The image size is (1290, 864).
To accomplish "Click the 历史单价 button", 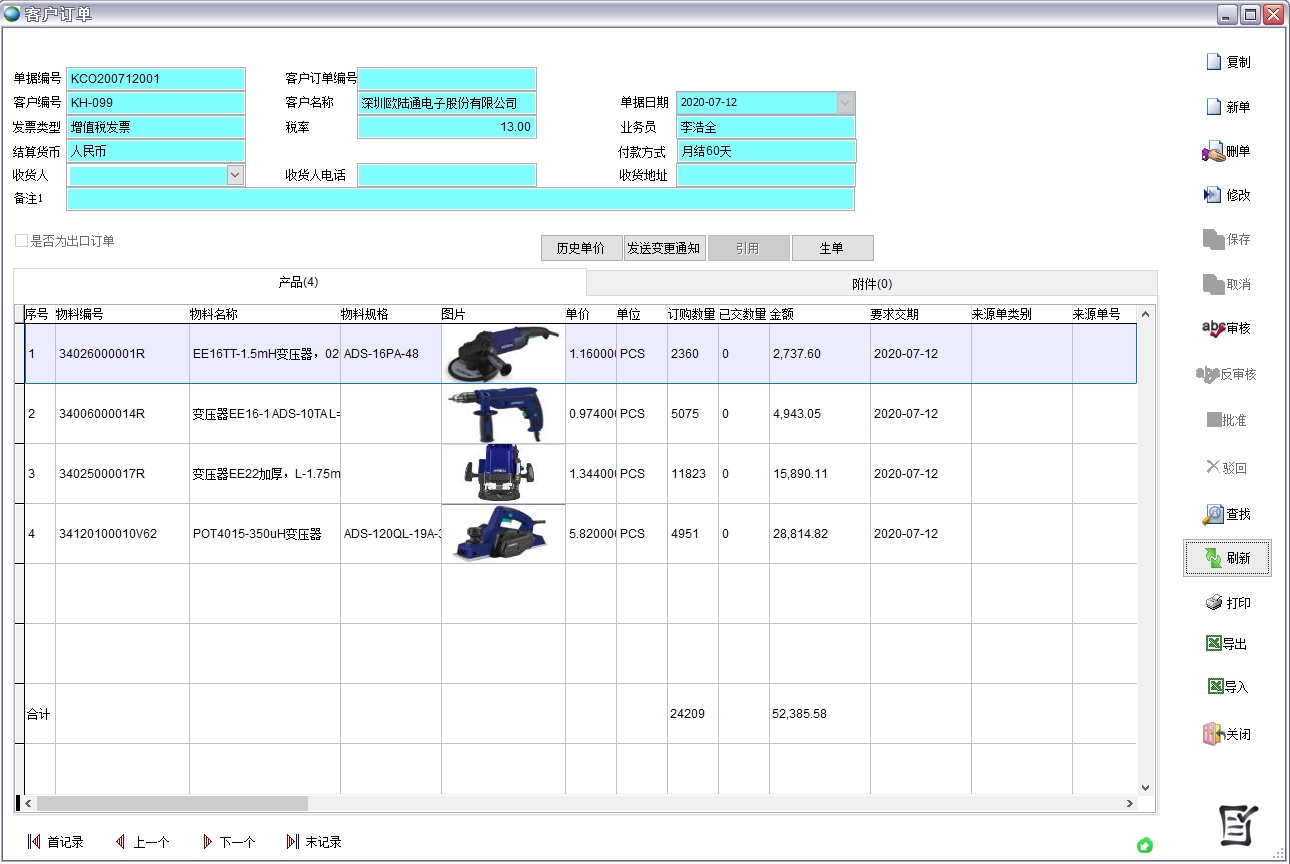I will pos(581,248).
